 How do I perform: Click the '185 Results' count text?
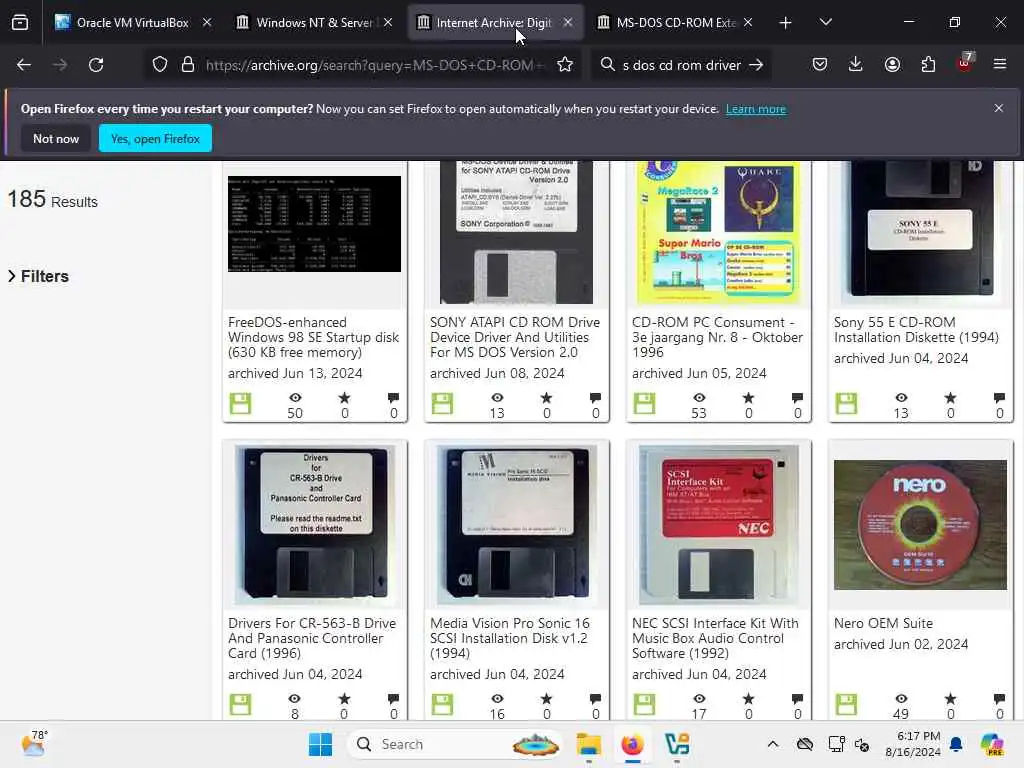pyautogui.click(x=52, y=199)
